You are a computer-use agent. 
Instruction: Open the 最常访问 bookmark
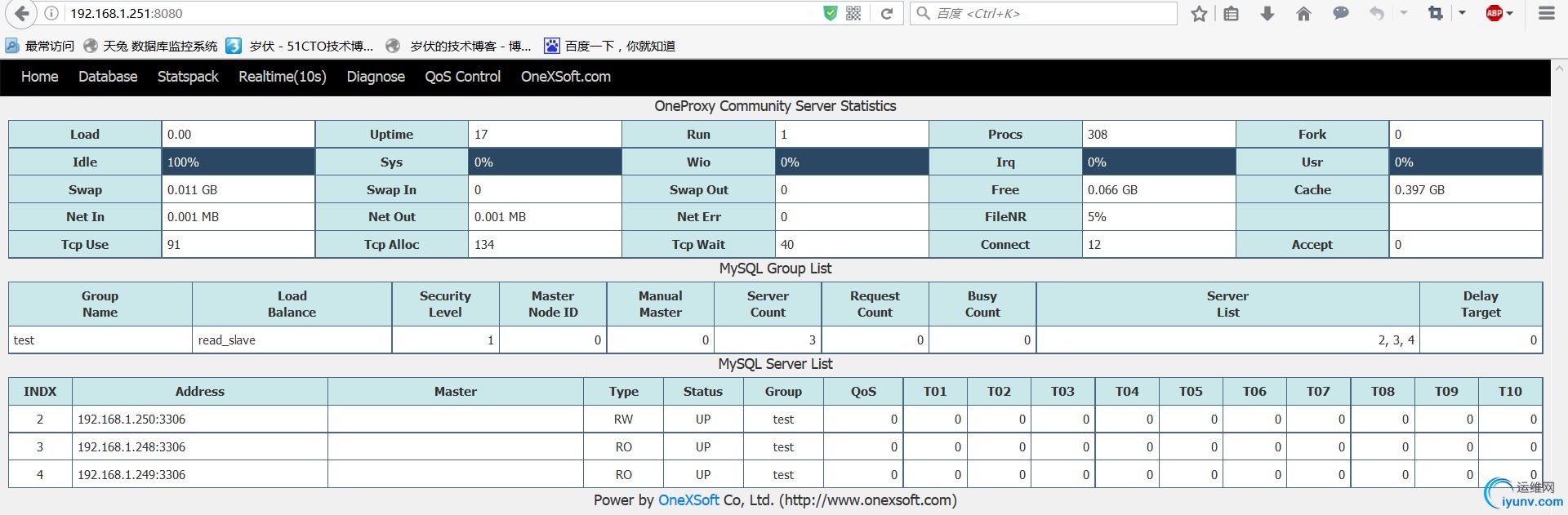[40, 46]
